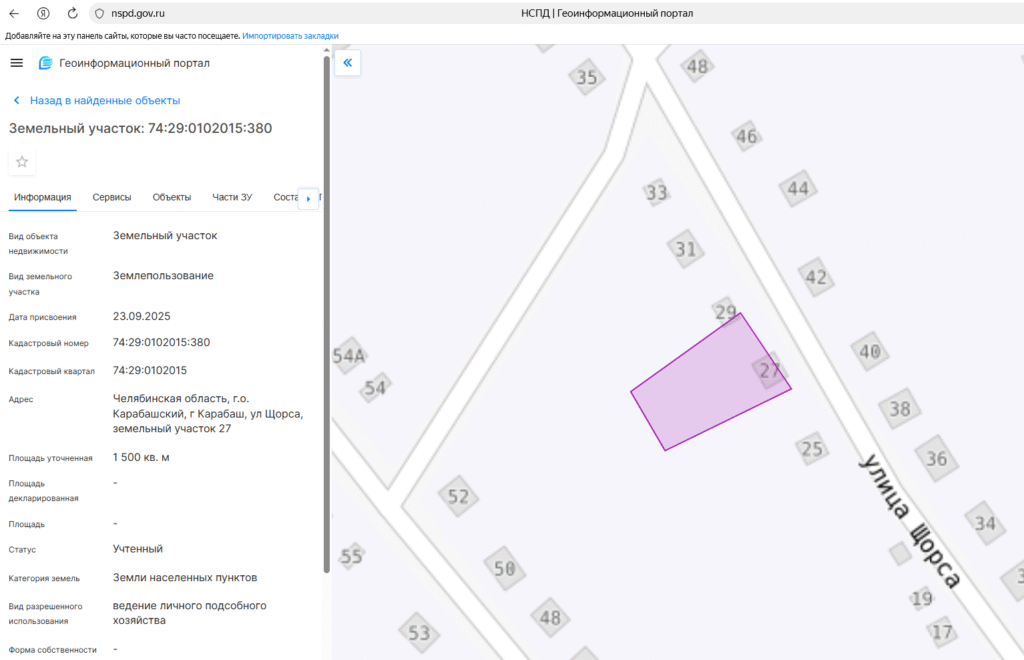Reload the page with refresh icon
This screenshot has height=660, width=1024.
(72, 13)
